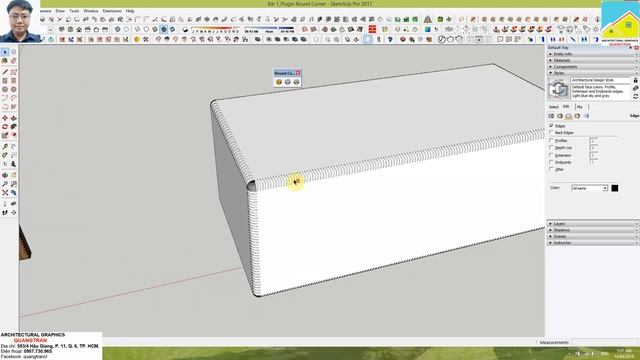Switch to the Mix tab in Styles
Image resolution: width=640 pixels, height=360 pixels.
tap(580, 107)
